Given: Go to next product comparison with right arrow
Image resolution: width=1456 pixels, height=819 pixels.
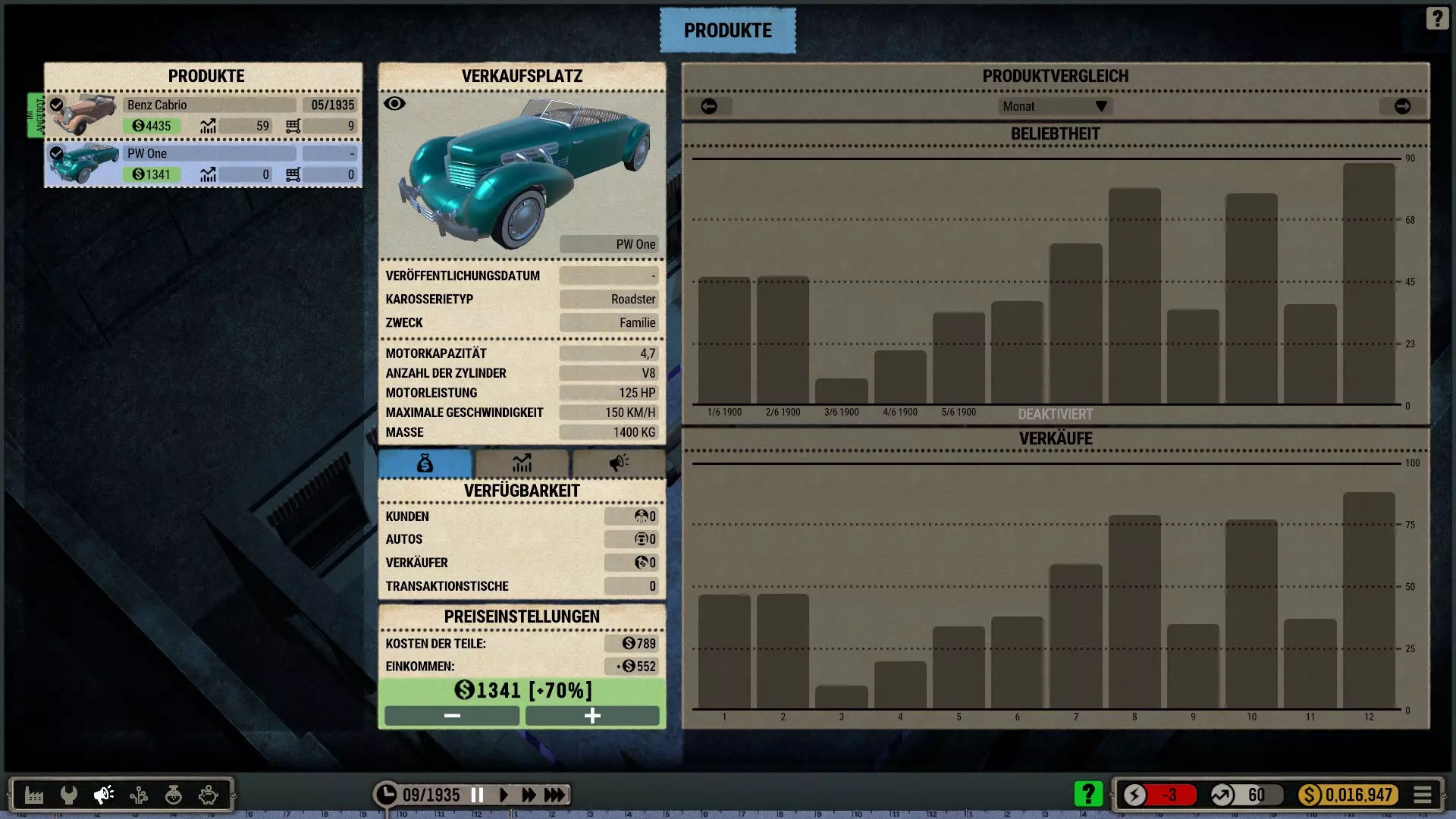Looking at the screenshot, I should [1402, 106].
